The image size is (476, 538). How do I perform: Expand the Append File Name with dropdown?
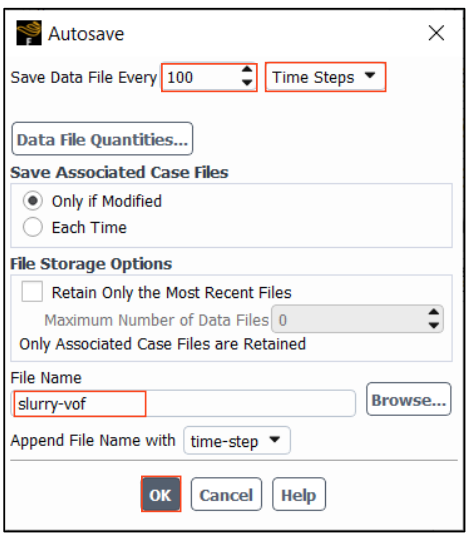tap(237, 440)
